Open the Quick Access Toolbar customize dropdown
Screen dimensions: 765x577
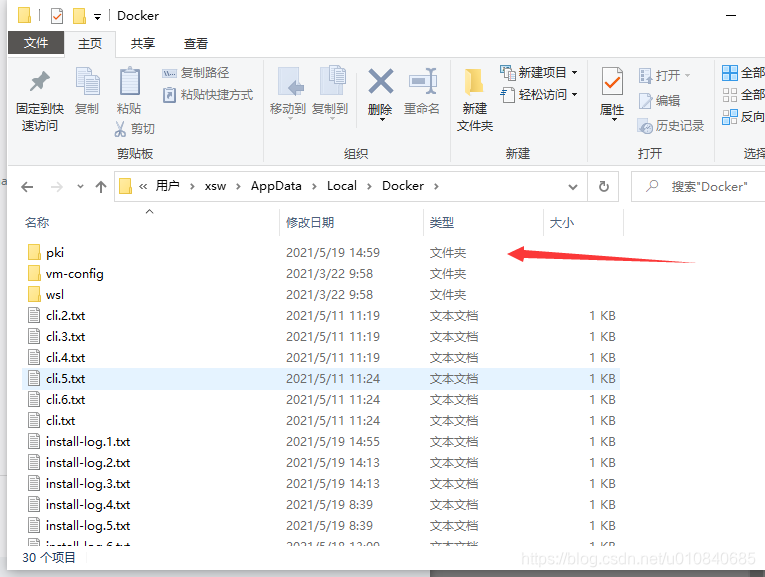(x=98, y=17)
